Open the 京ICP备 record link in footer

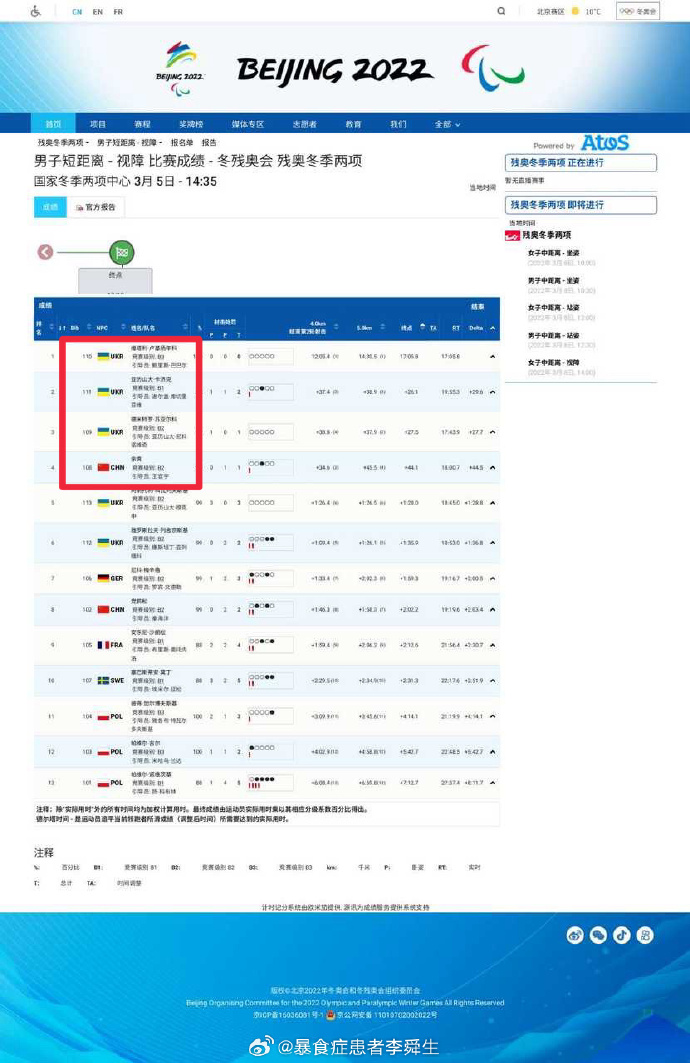pos(288,1015)
